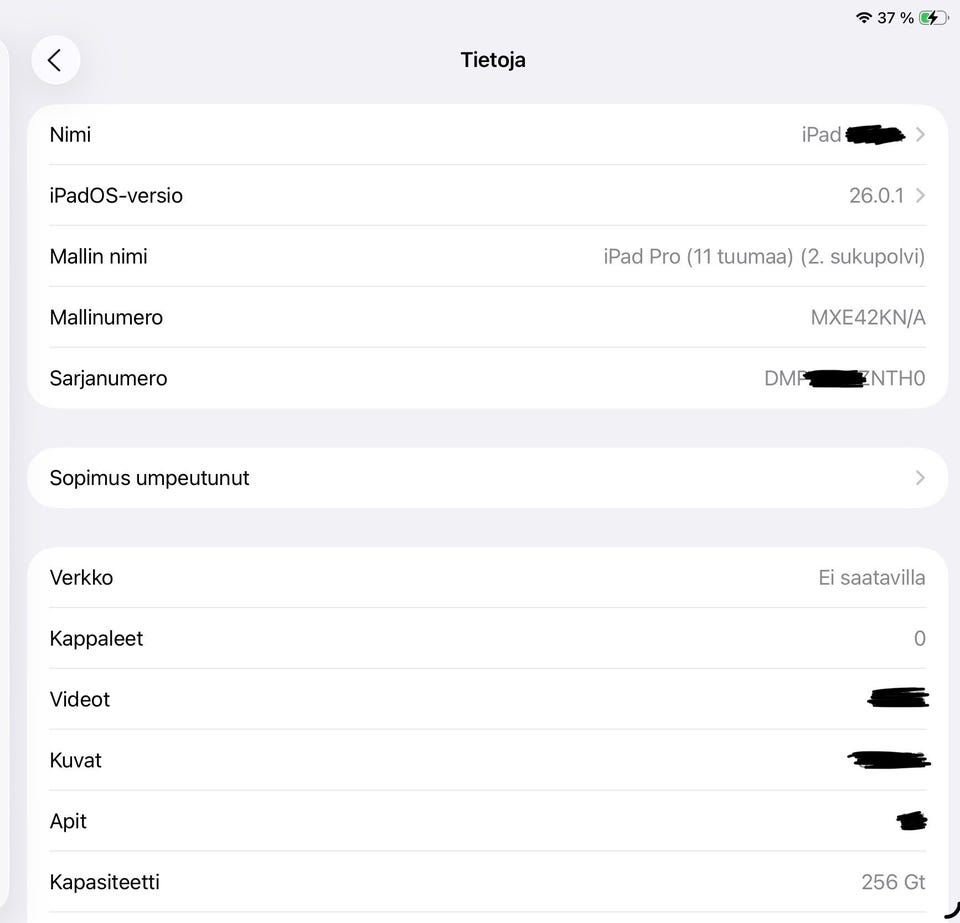Tap the Mallinumero value MXE42KN/A
This screenshot has height=923, width=960.
[867, 318]
